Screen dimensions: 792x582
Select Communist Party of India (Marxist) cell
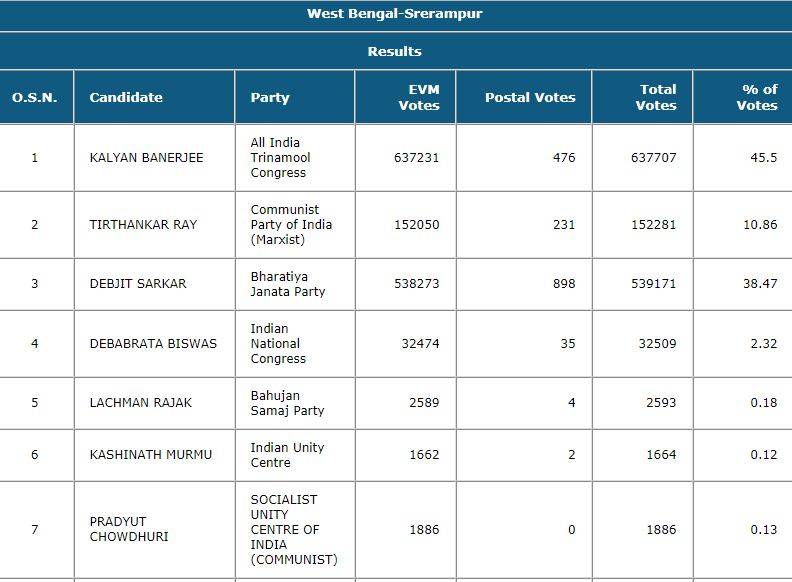pyautogui.click(x=291, y=225)
